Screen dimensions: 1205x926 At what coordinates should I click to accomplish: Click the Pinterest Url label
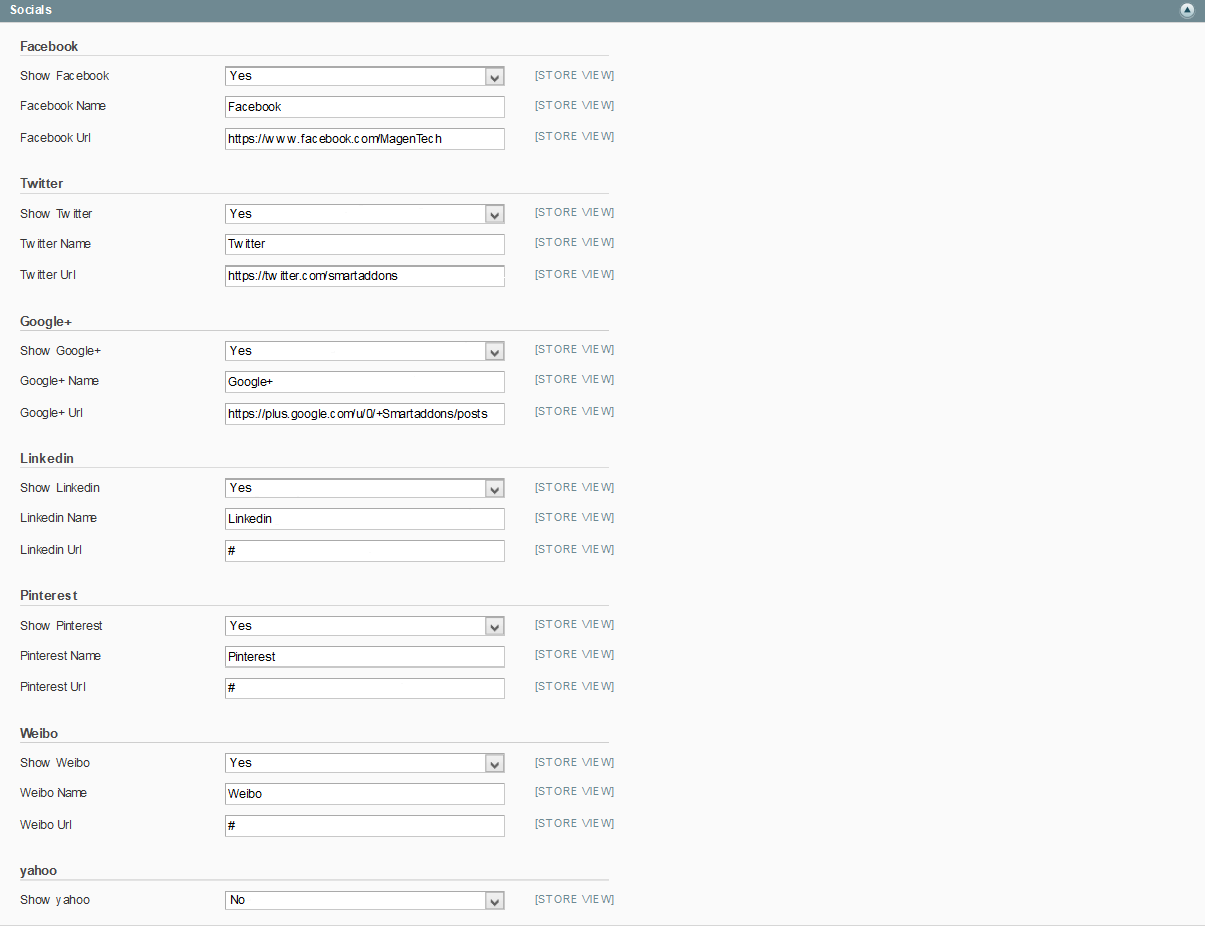[54, 687]
